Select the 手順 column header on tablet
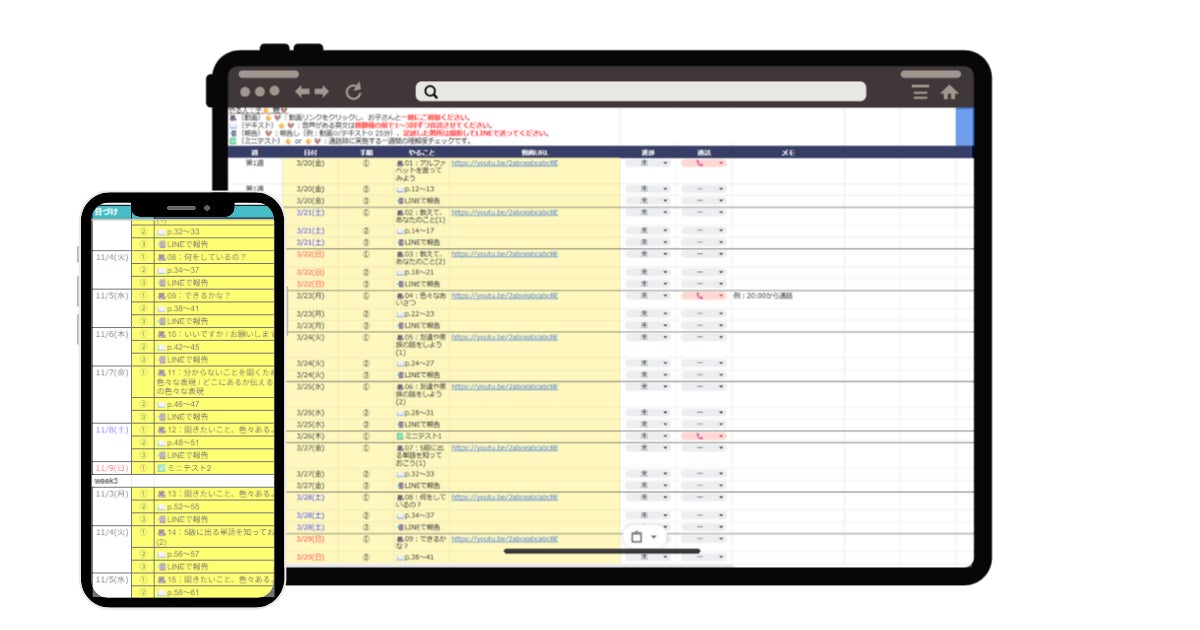Viewport: 1200px width, 630px height. [366, 152]
